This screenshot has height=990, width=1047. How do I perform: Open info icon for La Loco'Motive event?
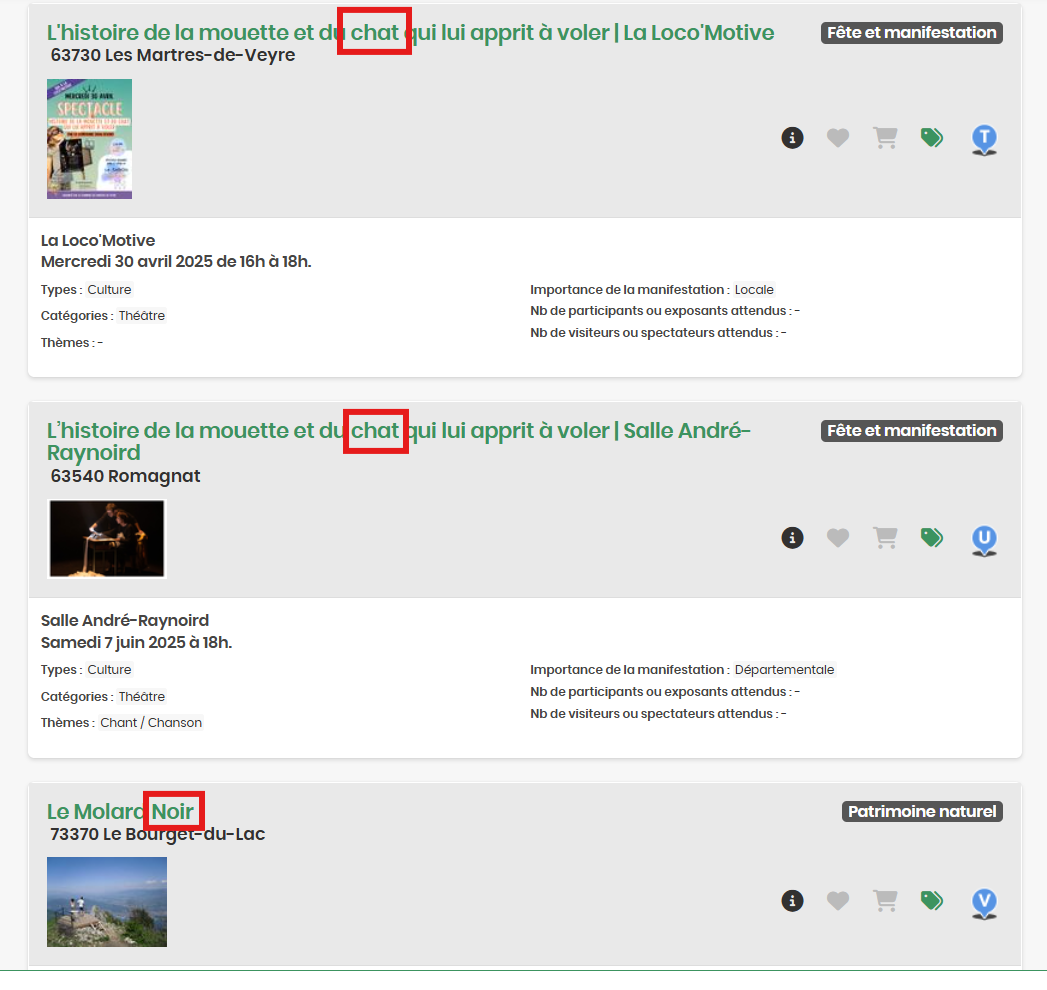coord(792,138)
